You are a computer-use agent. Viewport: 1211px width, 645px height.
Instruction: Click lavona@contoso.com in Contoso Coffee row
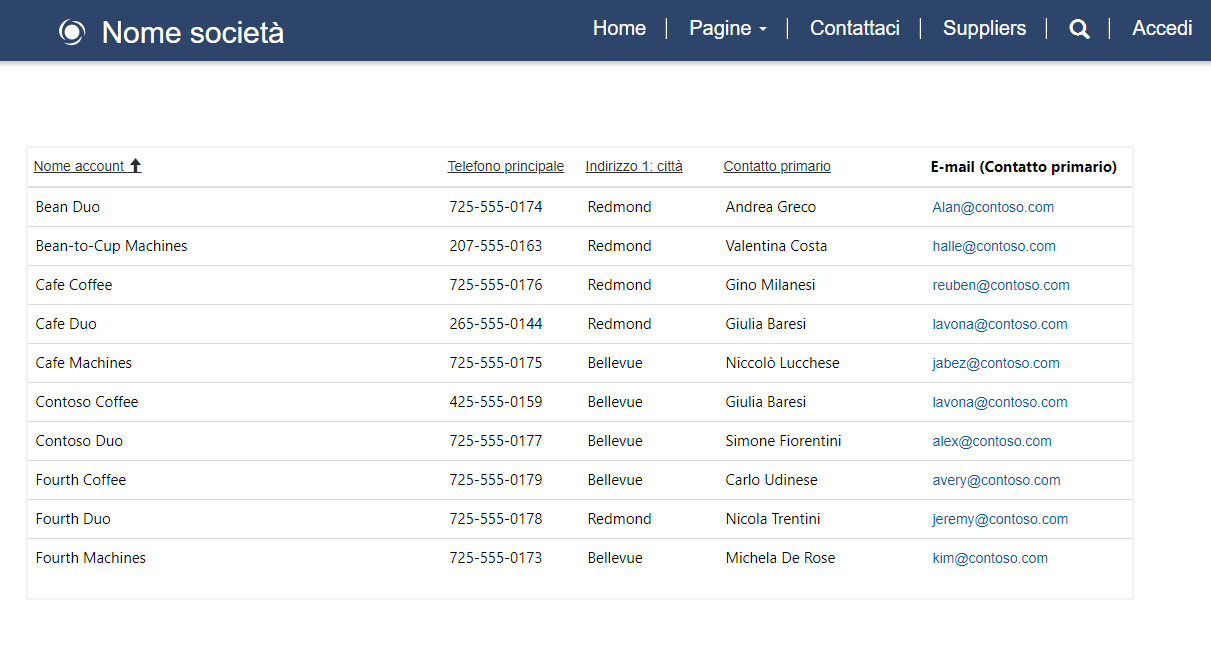tap(1000, 402)
